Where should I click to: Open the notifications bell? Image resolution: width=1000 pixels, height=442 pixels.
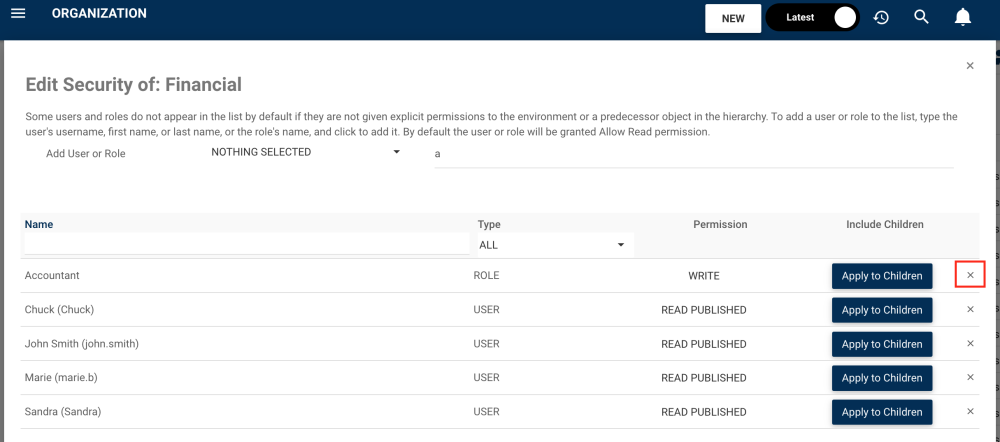pos(963,17)
